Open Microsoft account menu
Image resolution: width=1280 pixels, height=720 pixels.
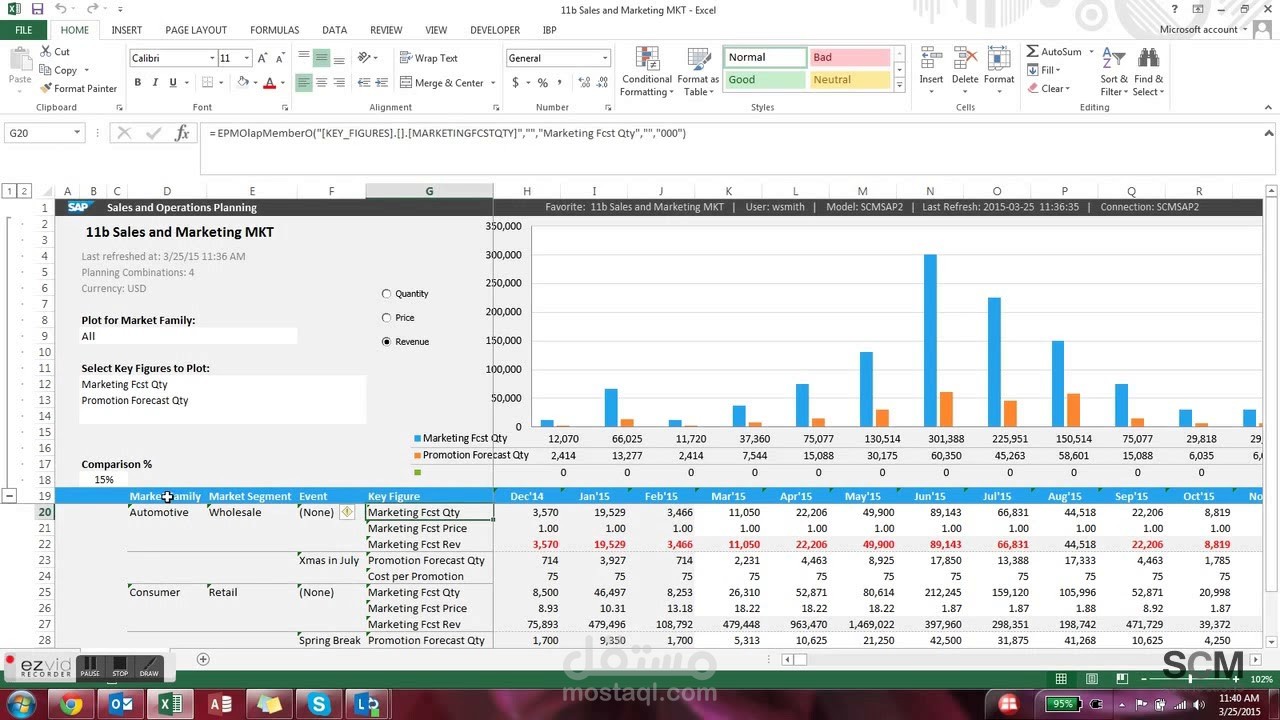click(1203, 30)
